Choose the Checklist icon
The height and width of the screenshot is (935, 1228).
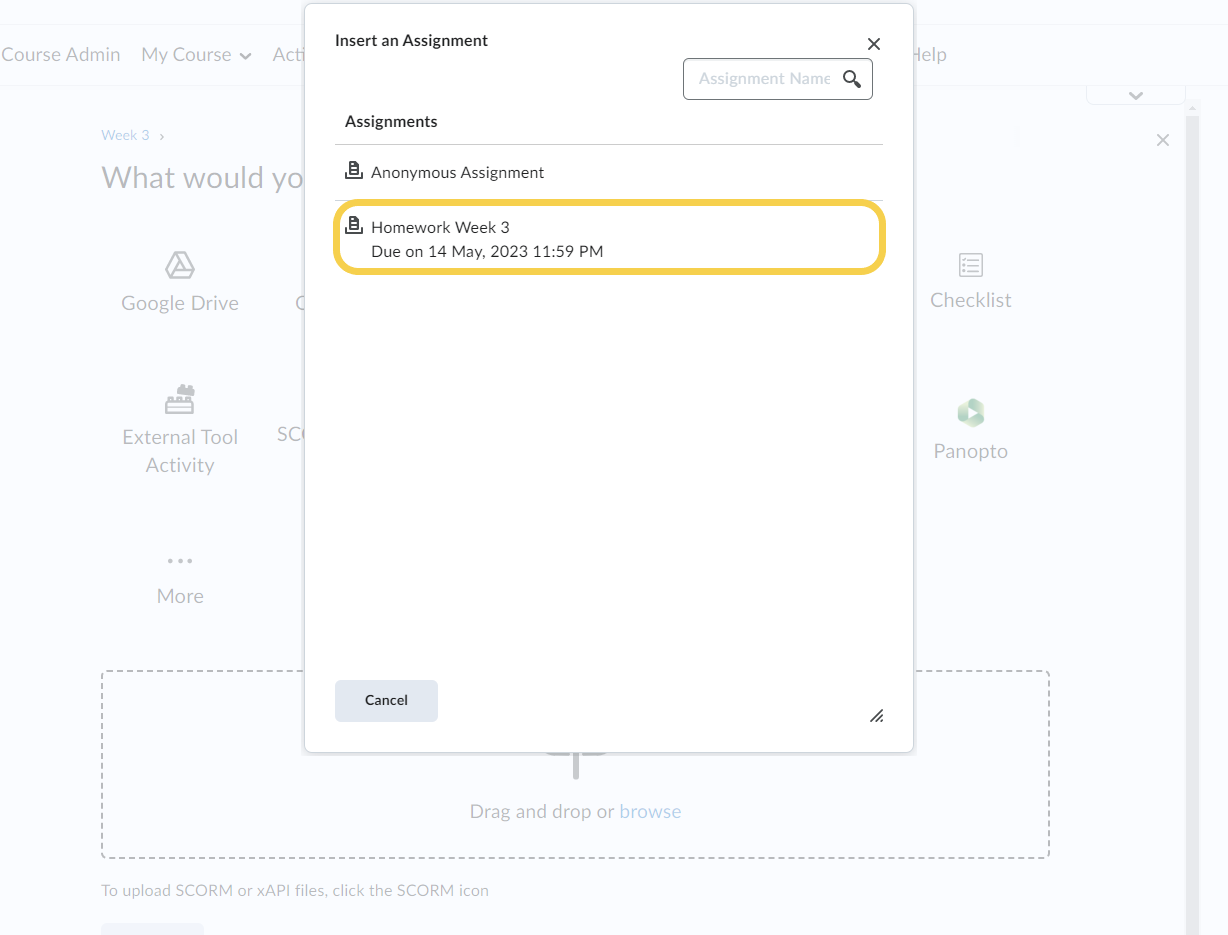[x=970, y=265]
